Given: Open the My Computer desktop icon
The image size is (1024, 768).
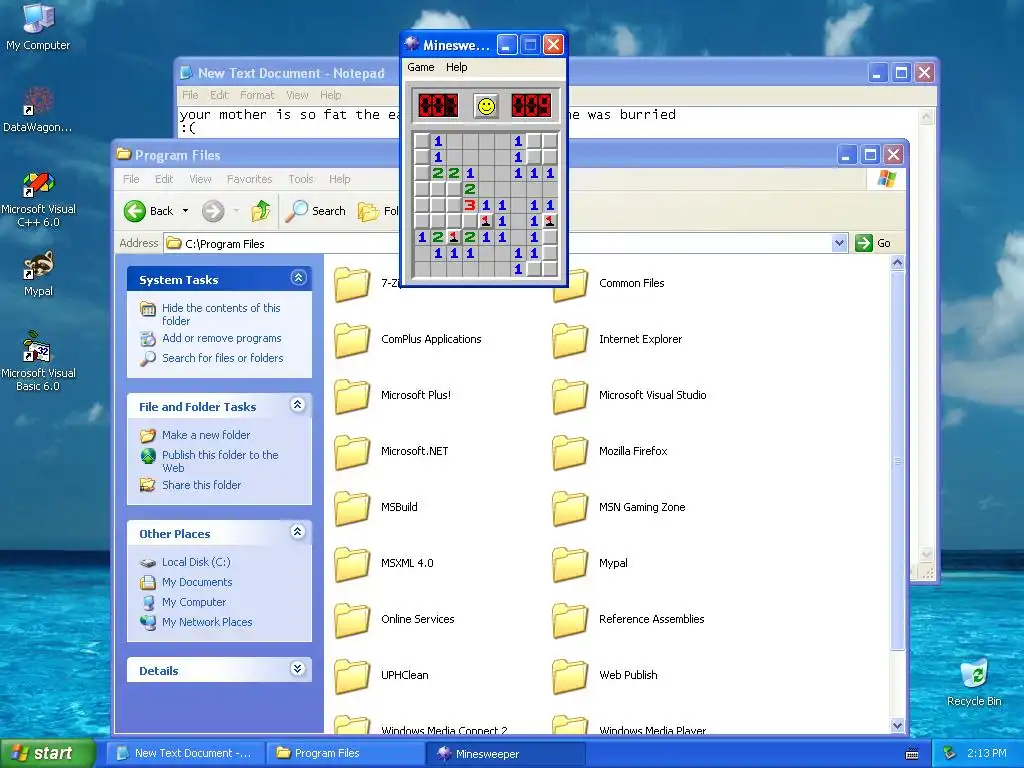Looking at the screenshot, I should pos(38,26).
